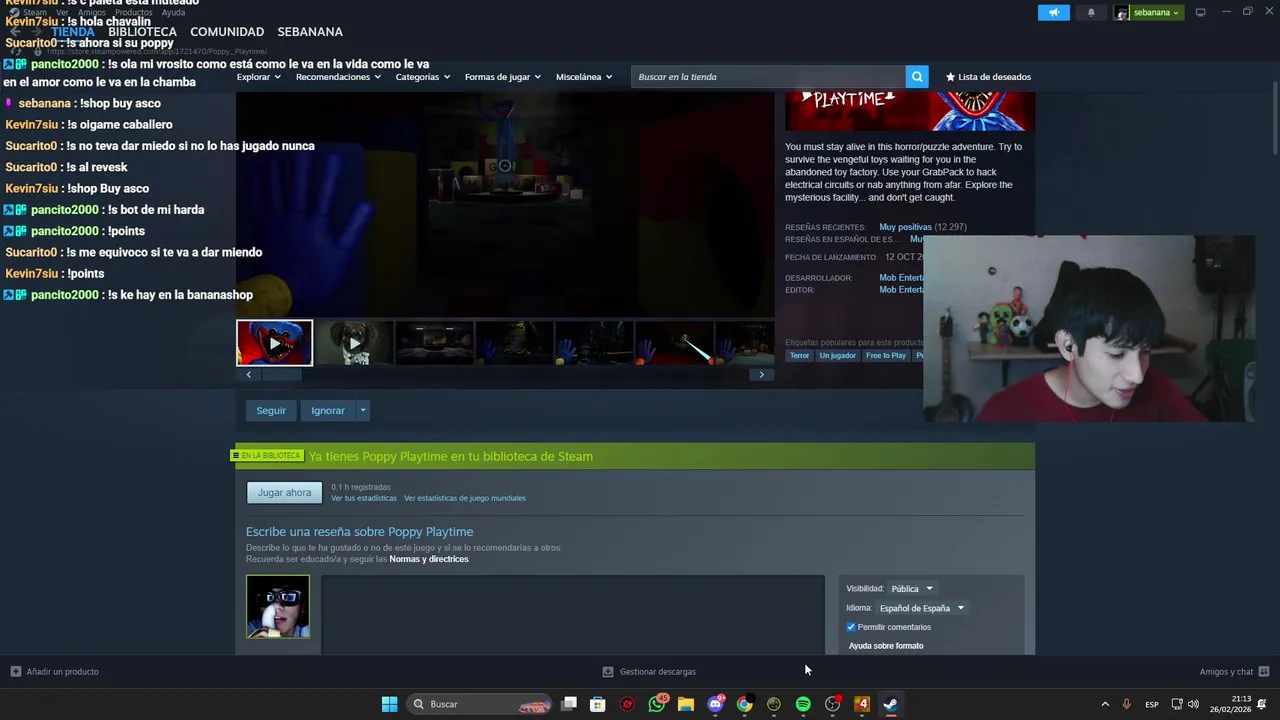This screenshot has width=1280, height=720.
Task: Open the Categorías dropdown menu
Action: pos(422,76)
